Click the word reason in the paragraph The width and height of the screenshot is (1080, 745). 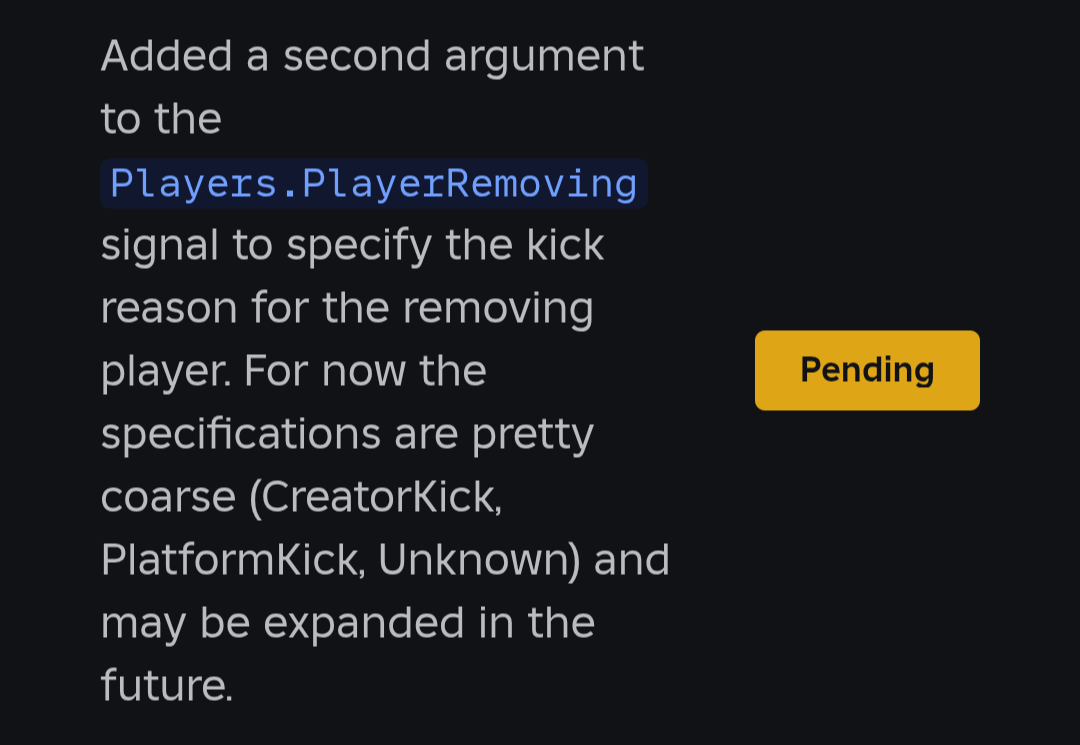[x=169, y=308]
